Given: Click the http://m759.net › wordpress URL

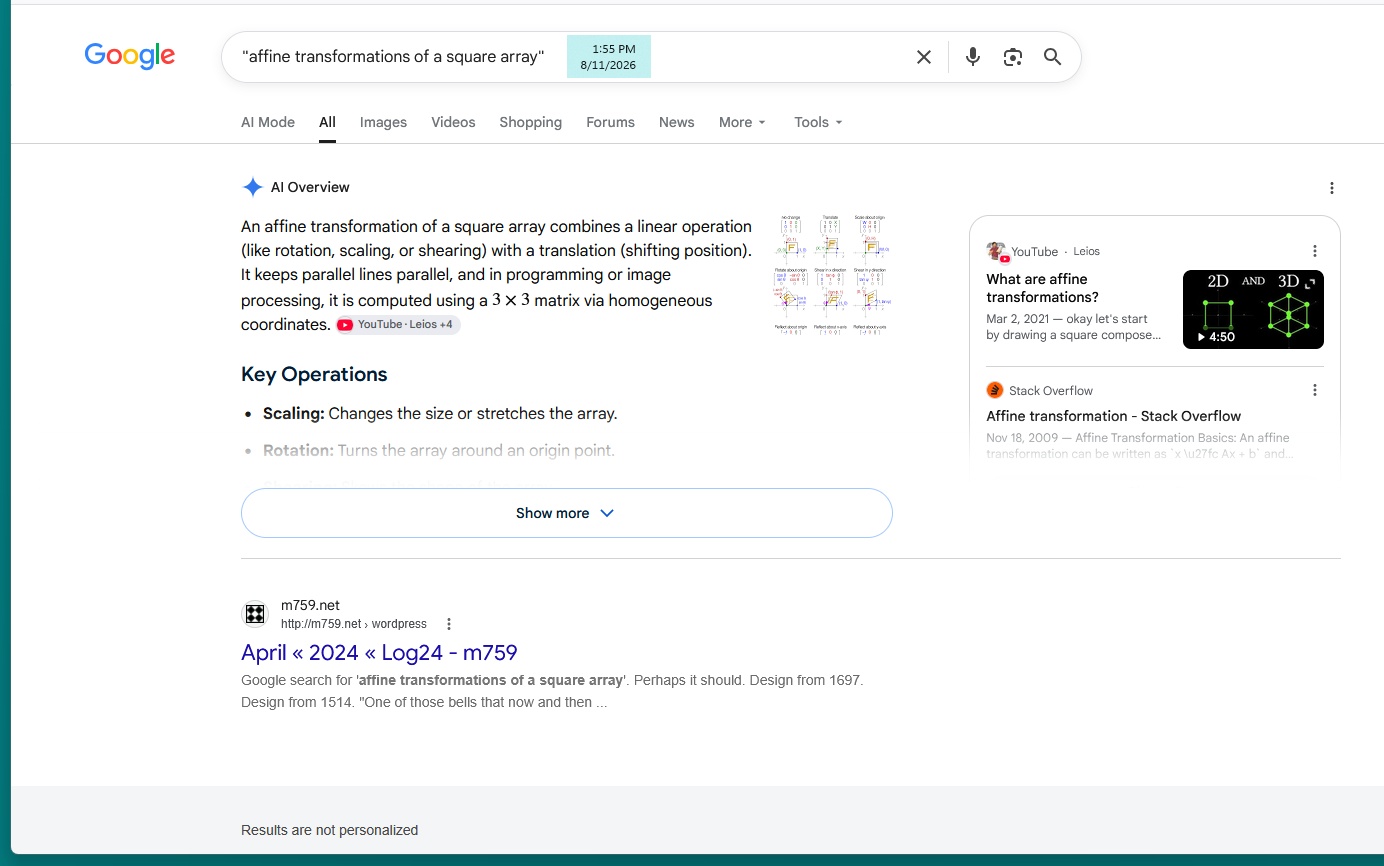Looking at the screenshot, I should 354,624.
